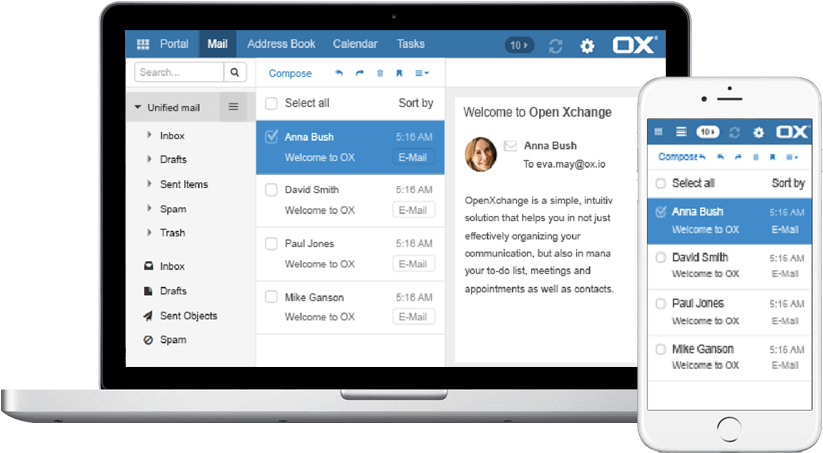This screenshot has width=823, height=453.
Task: Open the 10 notifications badge dropdown on the laptop
Action: [519, 45]
